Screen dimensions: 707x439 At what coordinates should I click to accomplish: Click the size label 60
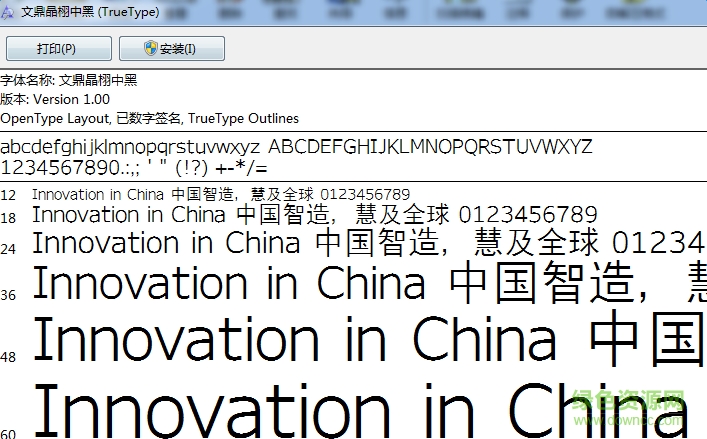pos(8,434)
